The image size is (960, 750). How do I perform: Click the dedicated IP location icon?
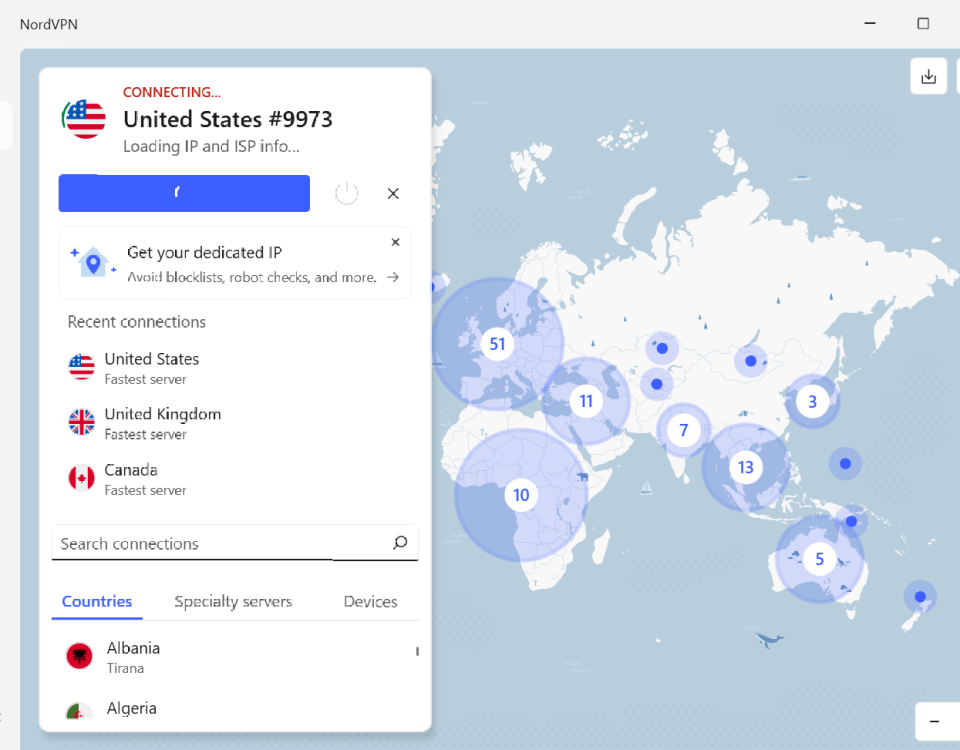(x=93, y=263)
